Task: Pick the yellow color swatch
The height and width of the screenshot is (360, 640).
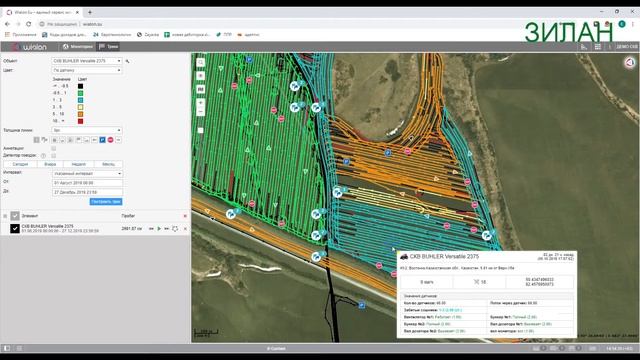Action: (80, 107)
